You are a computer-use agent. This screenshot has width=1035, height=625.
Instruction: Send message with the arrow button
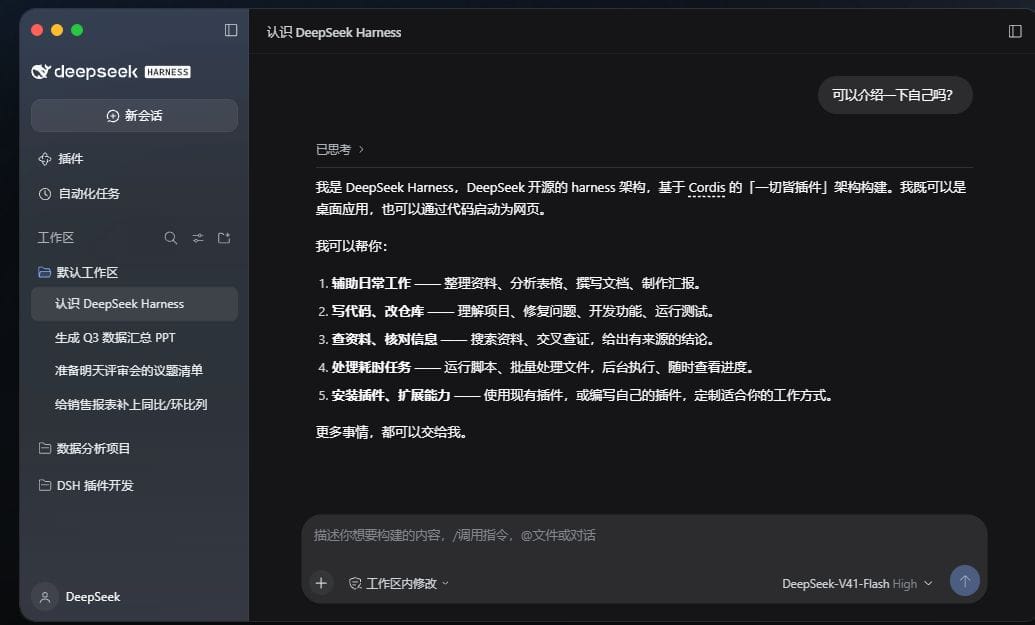click(964, 581)
